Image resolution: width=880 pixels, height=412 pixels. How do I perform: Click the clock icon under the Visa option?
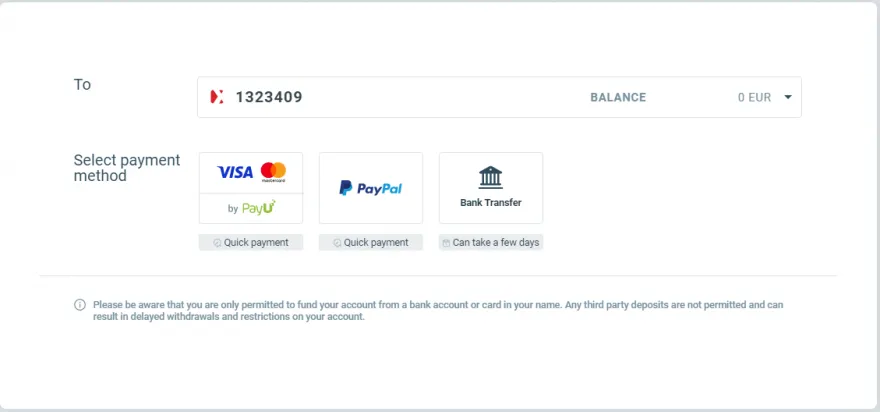217,243
